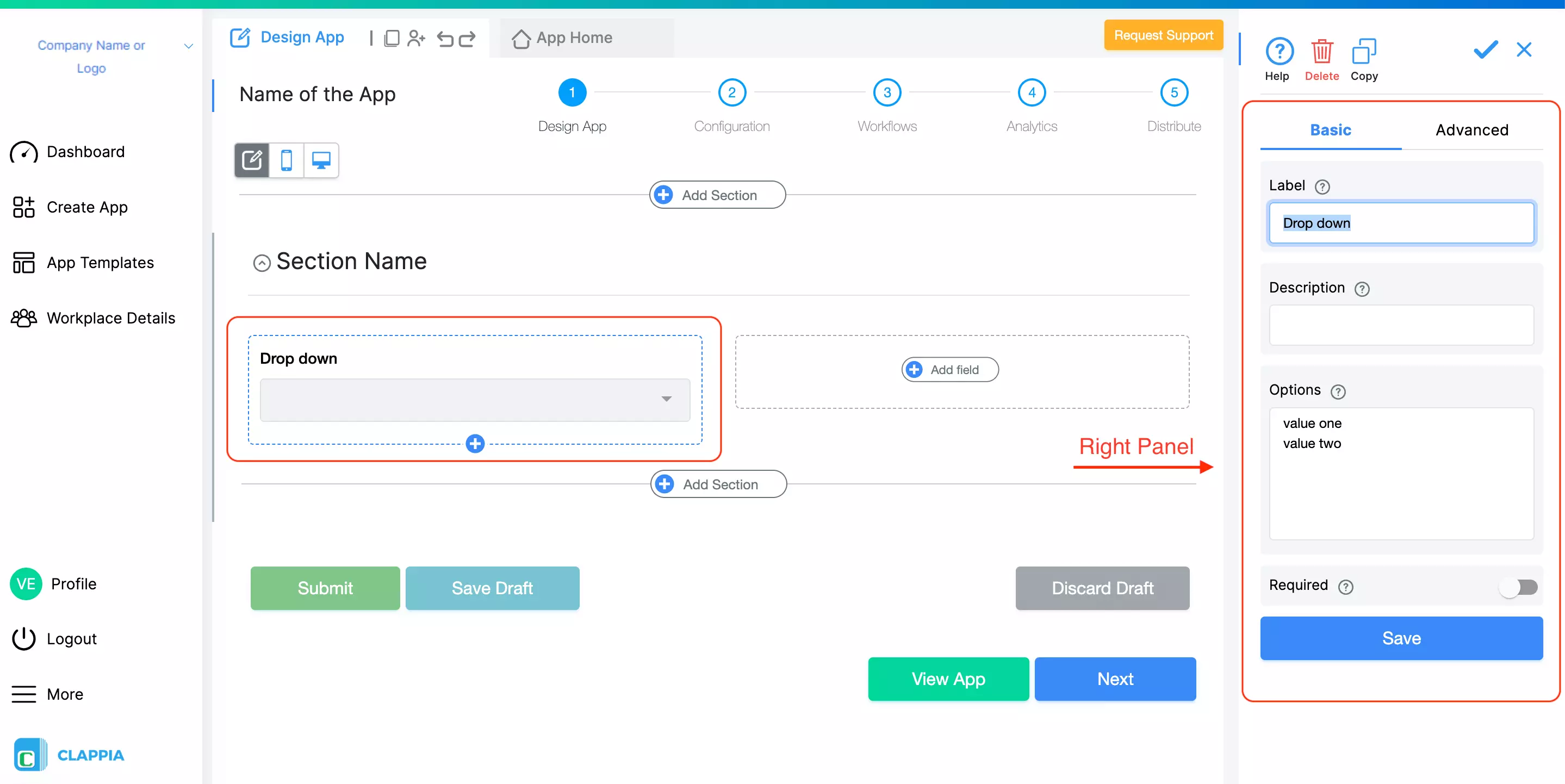This screenshot has height=784, width=1565.
Task: Open the Drop down field selector
Action: tap(475, 400)
